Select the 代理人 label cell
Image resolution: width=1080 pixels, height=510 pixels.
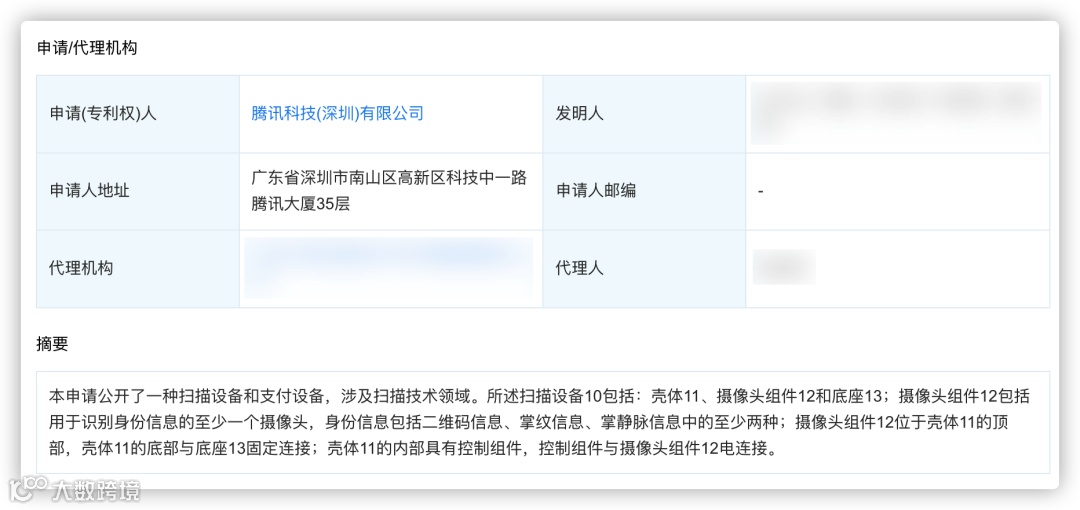click(644, 269)
